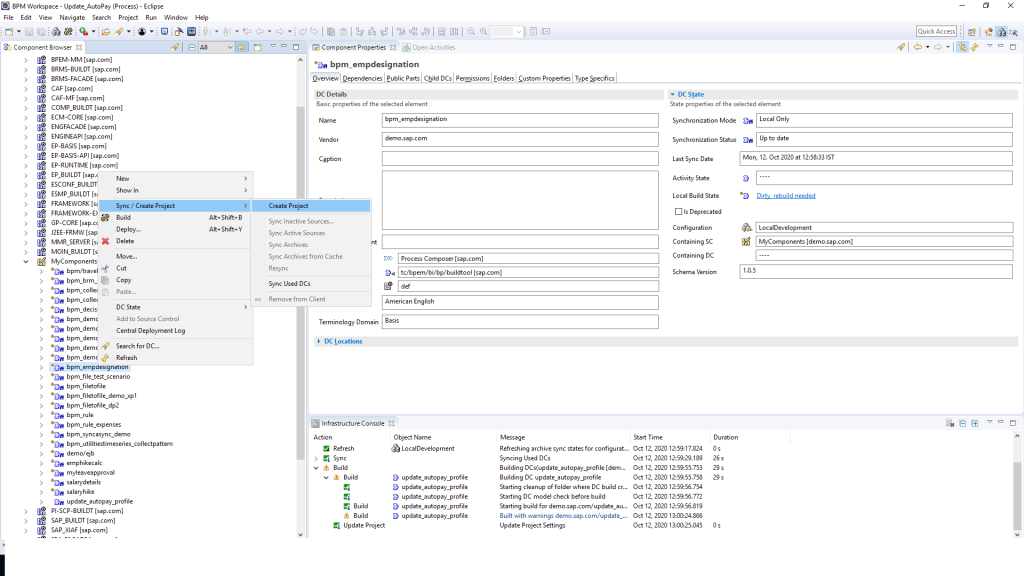Collapse the MyComponents tree node
Viewport: 1024px width, 576px height.
(x=26, y=261)
